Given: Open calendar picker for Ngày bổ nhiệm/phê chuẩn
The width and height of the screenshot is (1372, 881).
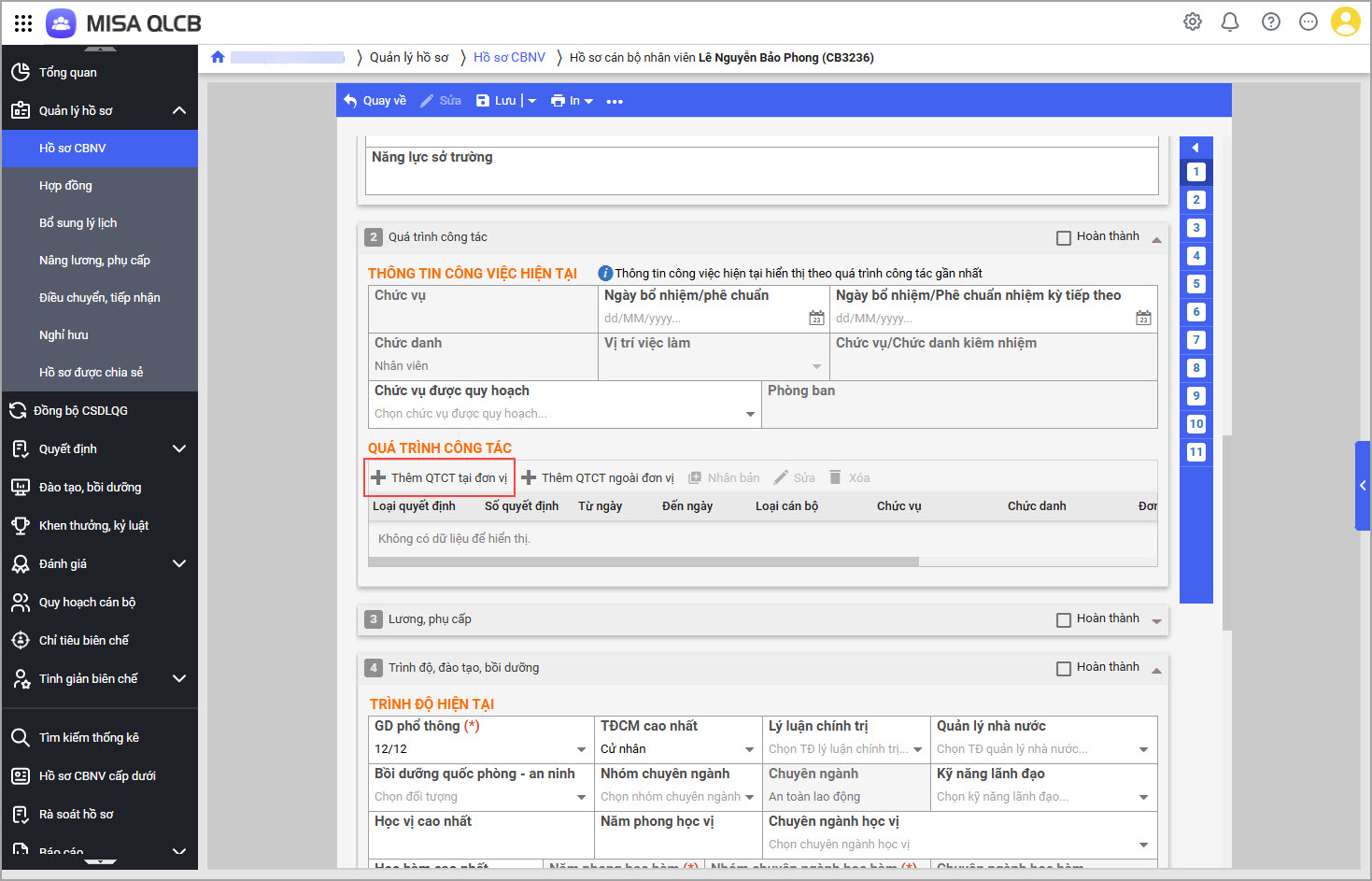Looking at the screenshot, I should click(816, 319).
